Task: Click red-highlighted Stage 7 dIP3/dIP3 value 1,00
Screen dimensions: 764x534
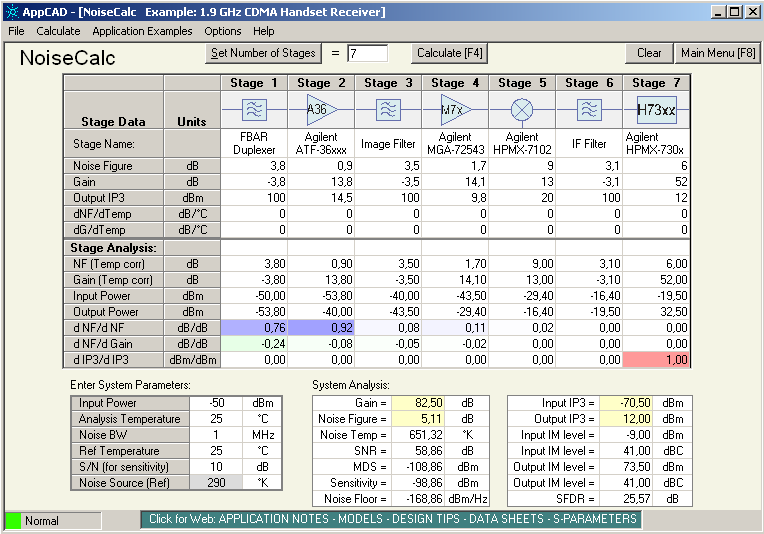Action: [x=656, y=360]
